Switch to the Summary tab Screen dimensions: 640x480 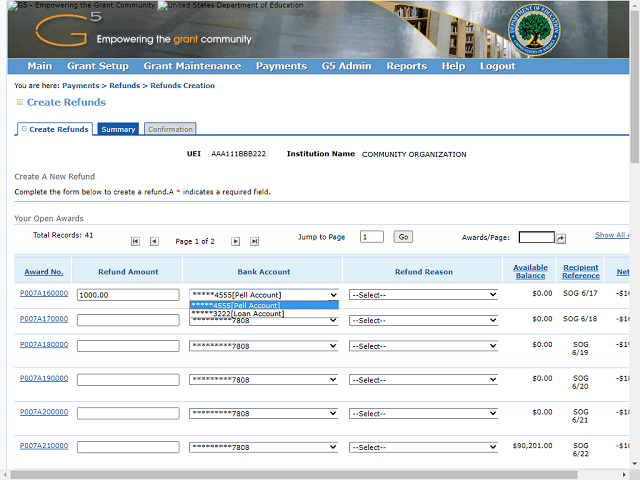(118, 129)
